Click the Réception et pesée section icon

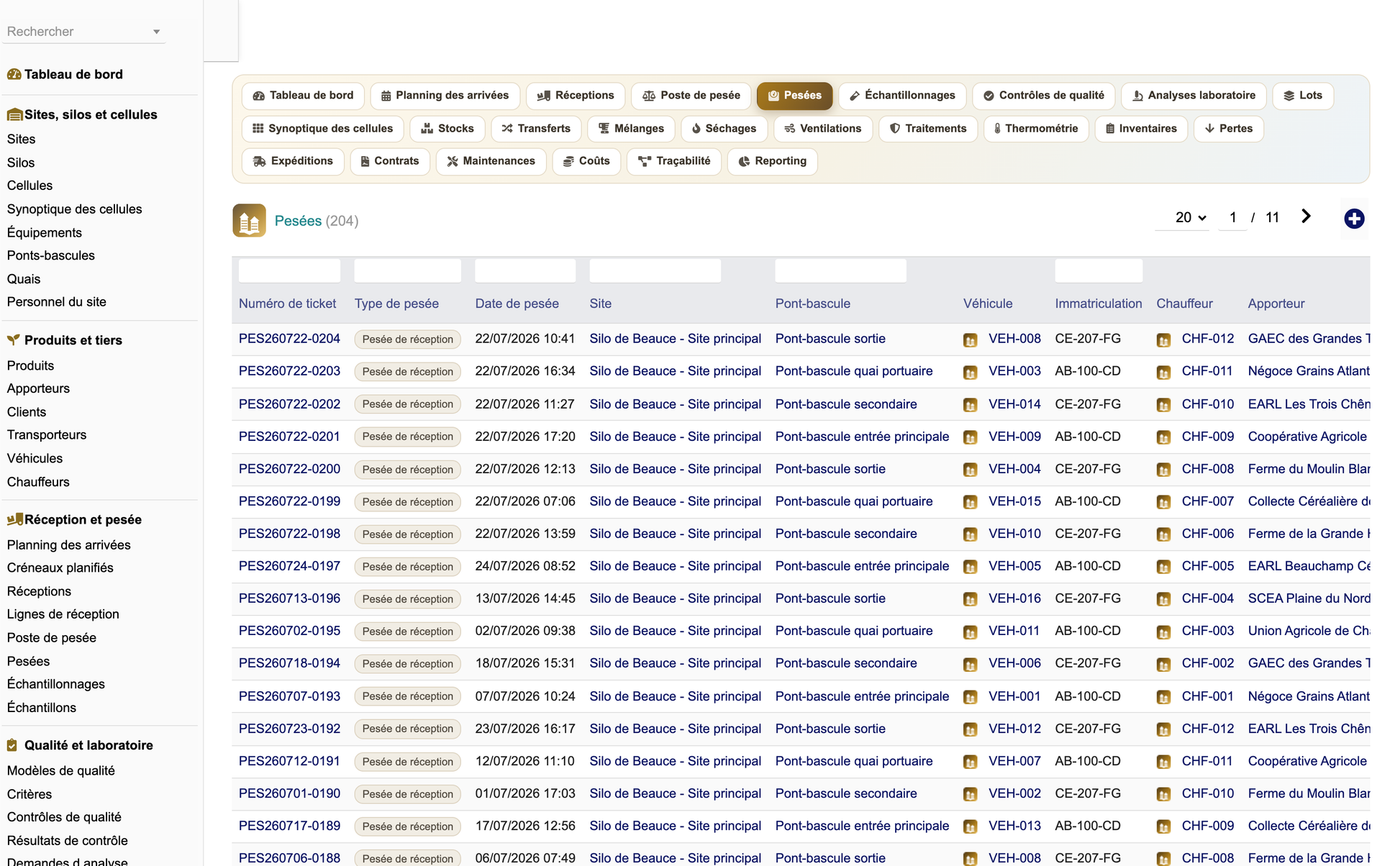point(14,519)
